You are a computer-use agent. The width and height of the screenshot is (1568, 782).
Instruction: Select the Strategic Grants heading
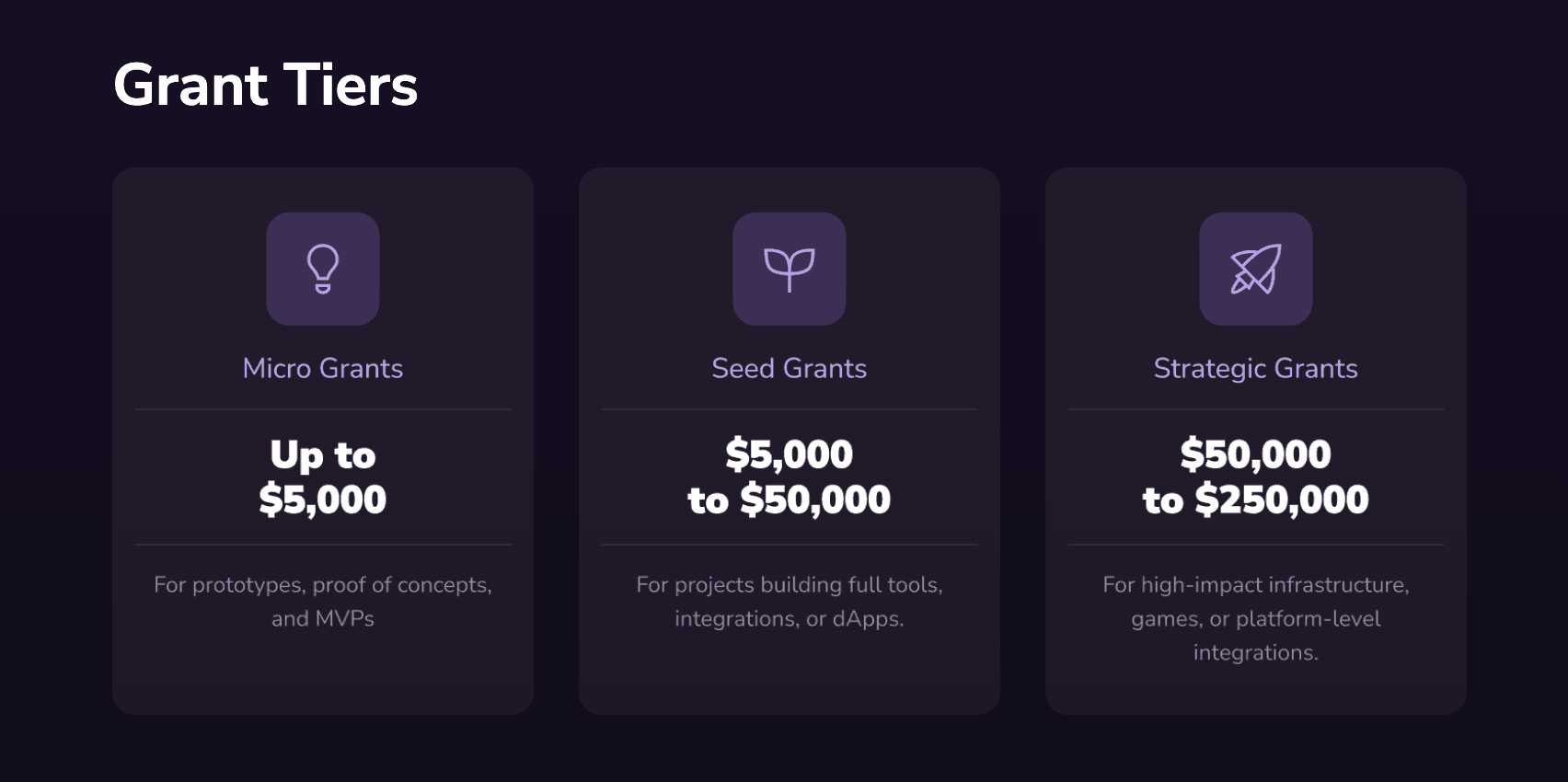tap(1255, 368)
